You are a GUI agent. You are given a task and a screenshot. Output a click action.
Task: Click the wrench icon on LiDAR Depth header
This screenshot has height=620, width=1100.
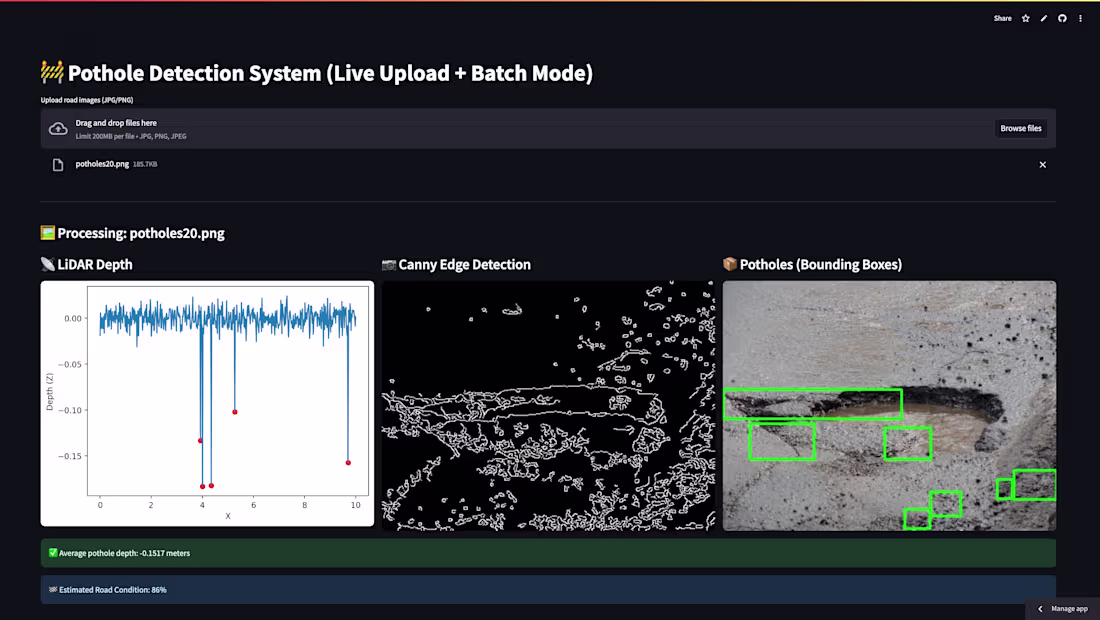coord(47,264)
